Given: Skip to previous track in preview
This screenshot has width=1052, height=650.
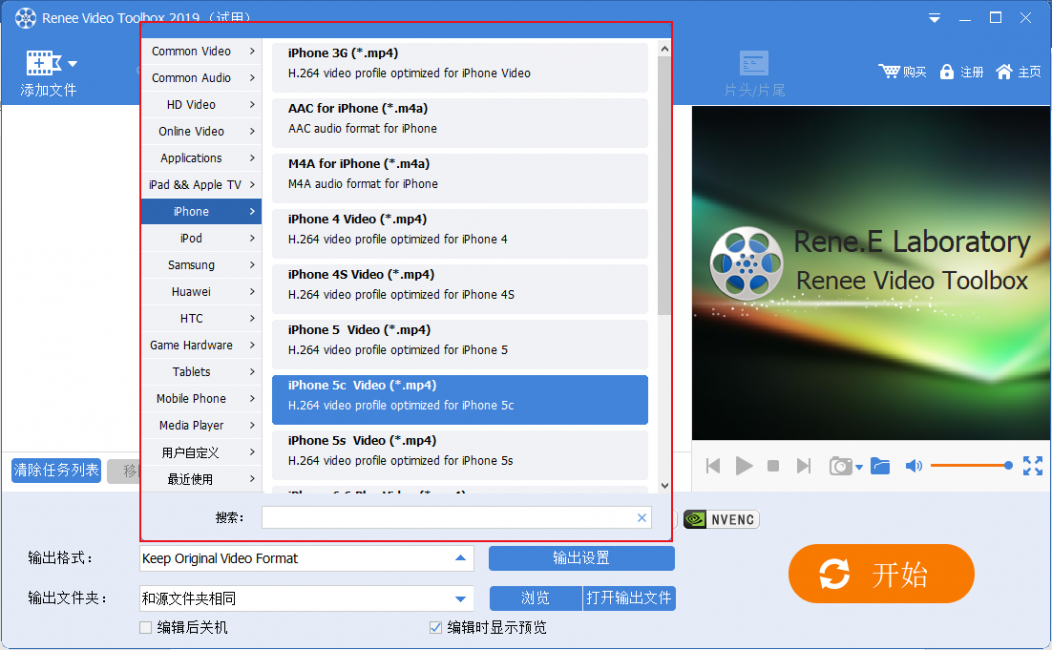Looking at the screenshot, I should coord(713,466).
